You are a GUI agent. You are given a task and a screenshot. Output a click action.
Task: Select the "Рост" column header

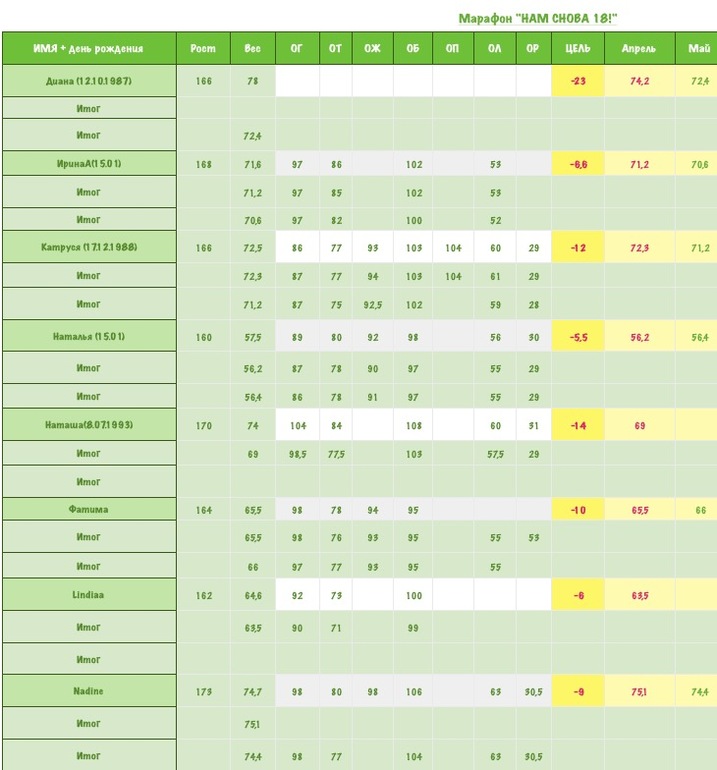(203, 48)
